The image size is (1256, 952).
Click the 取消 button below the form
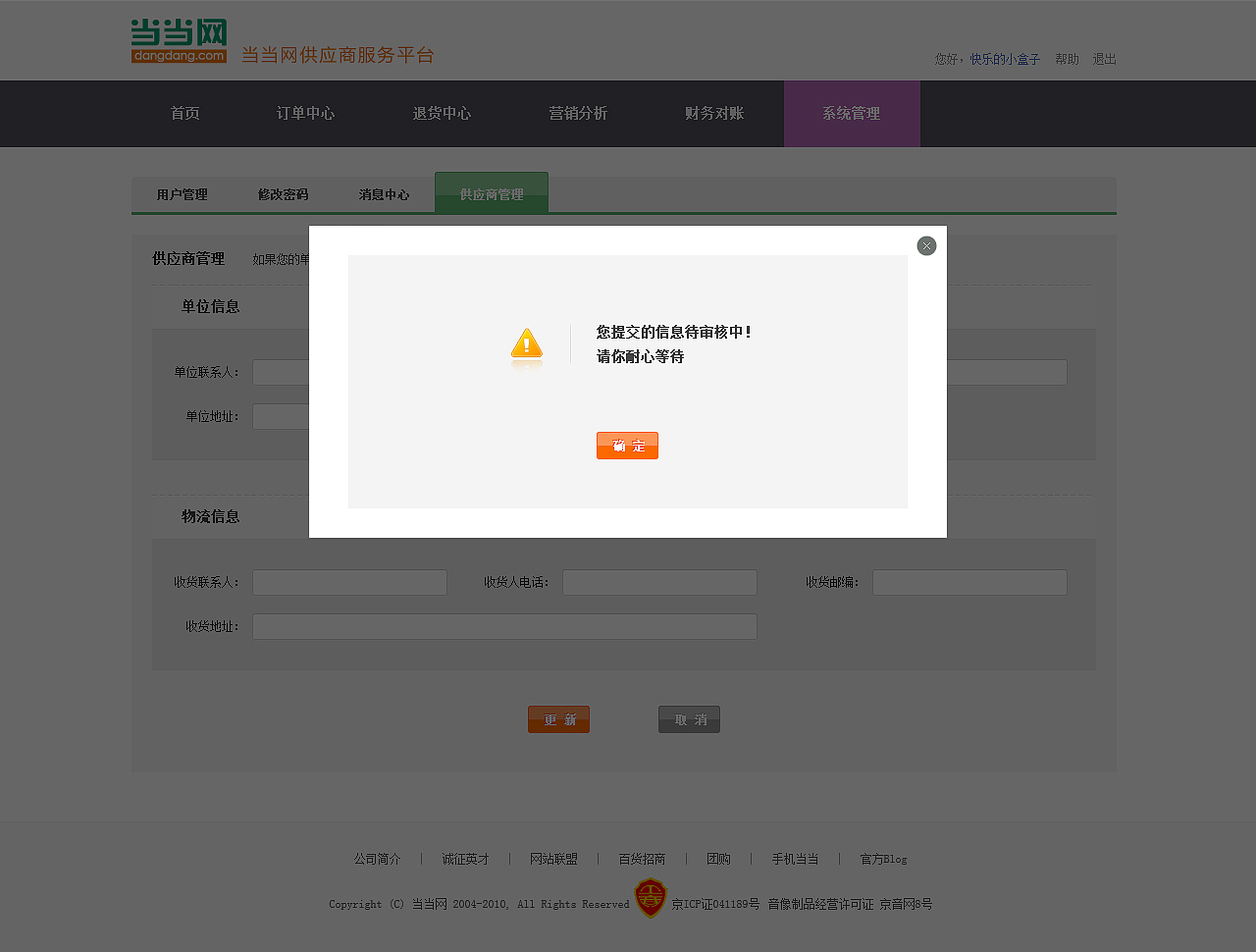point(689,718)
